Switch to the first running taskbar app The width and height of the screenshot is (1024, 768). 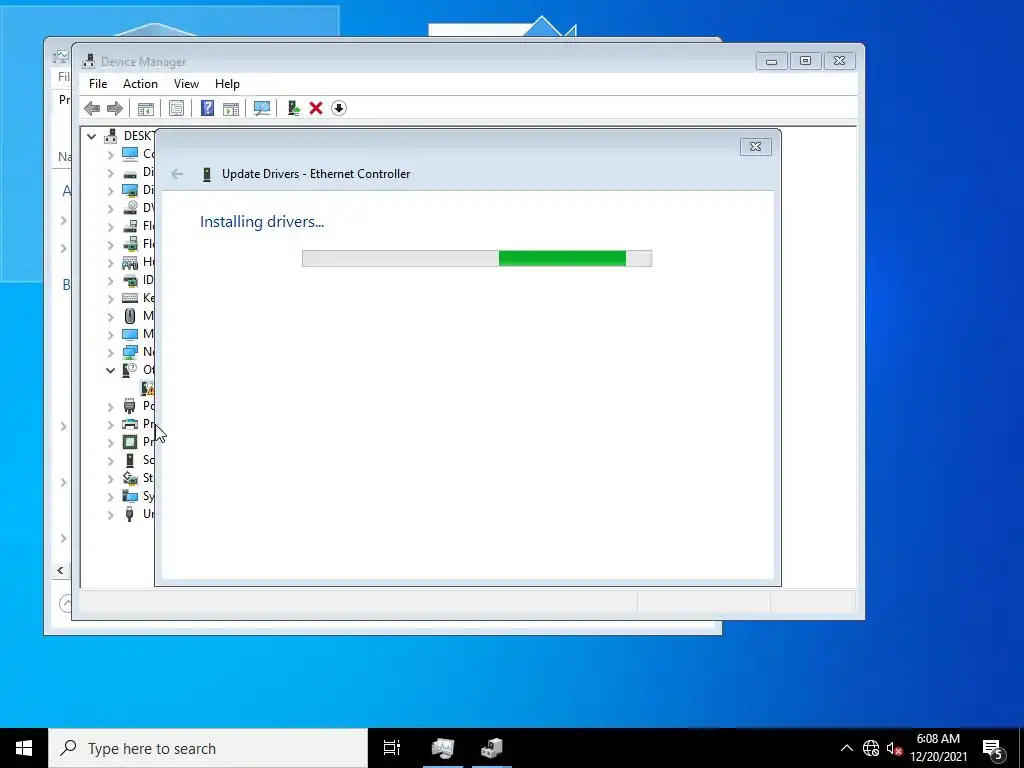tap(443, 748)
